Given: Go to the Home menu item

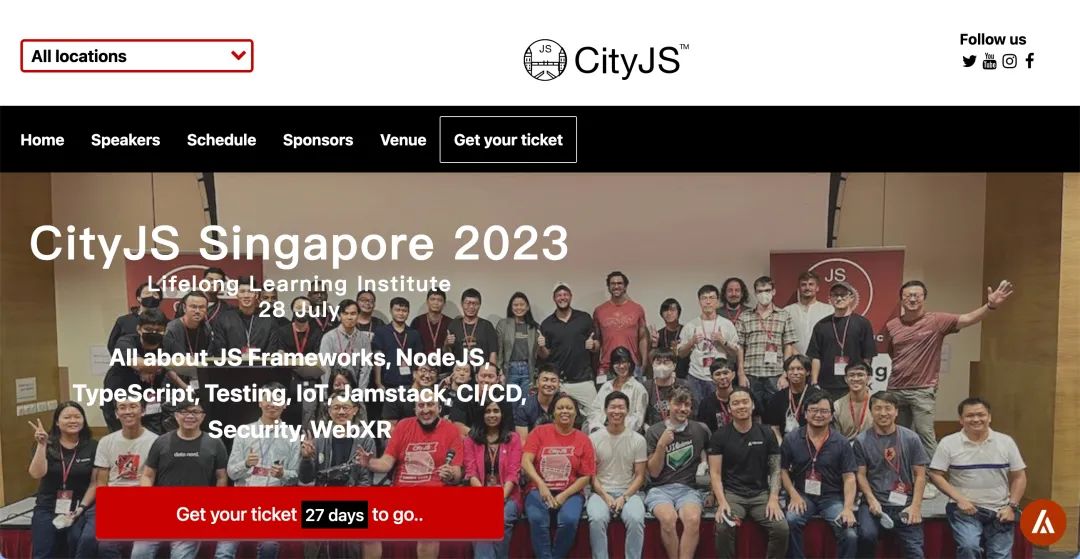Looking at the screenshot, I should click(x=42, y=140).
